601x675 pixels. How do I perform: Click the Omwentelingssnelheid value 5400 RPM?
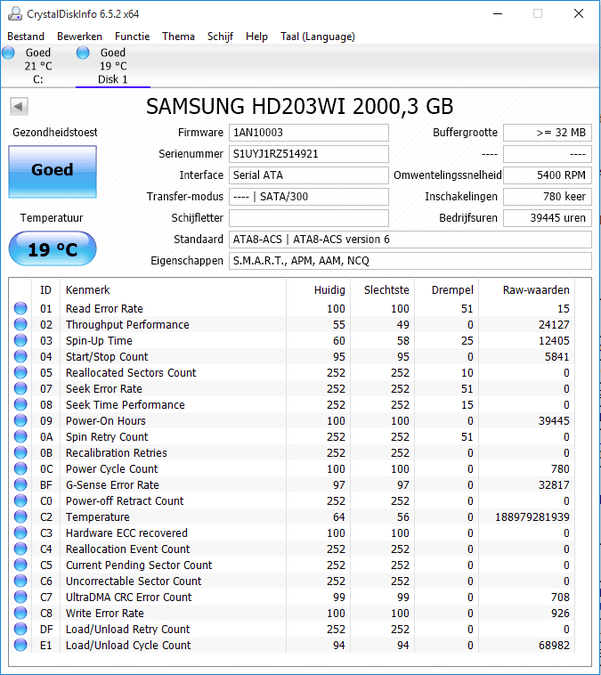point(548,175)
